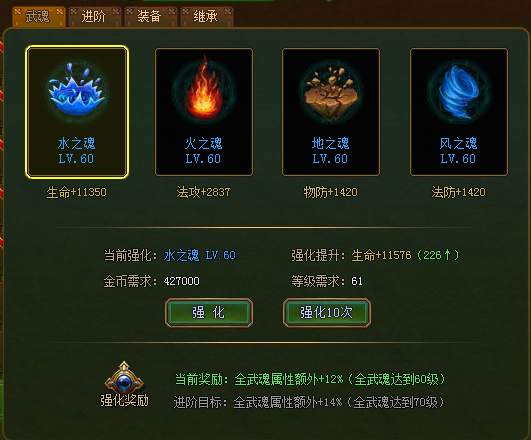Click the 当前奖励 green bonus text
This screenshot has height=440, width=531.
(x=310, y=379)
